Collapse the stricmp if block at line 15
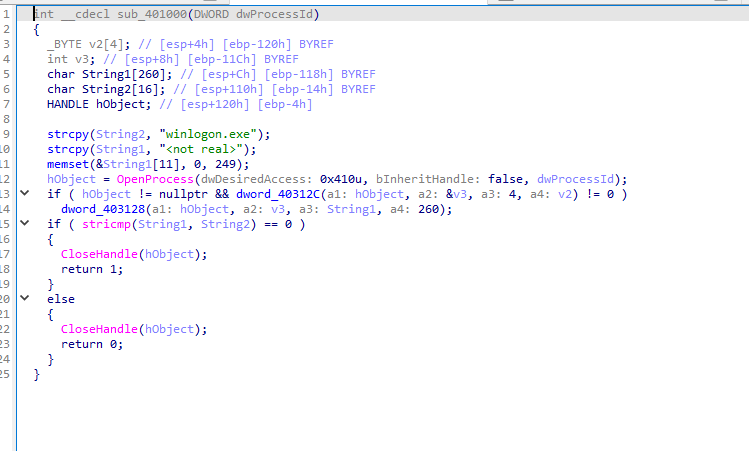 click(x=24, y=224)
